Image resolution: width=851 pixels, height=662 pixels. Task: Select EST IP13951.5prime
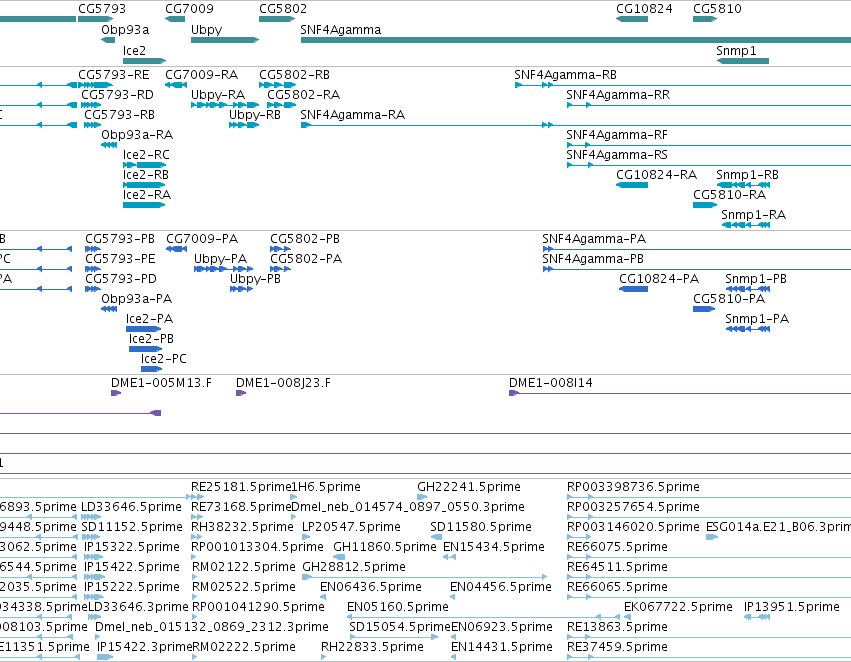click(792, 607)
